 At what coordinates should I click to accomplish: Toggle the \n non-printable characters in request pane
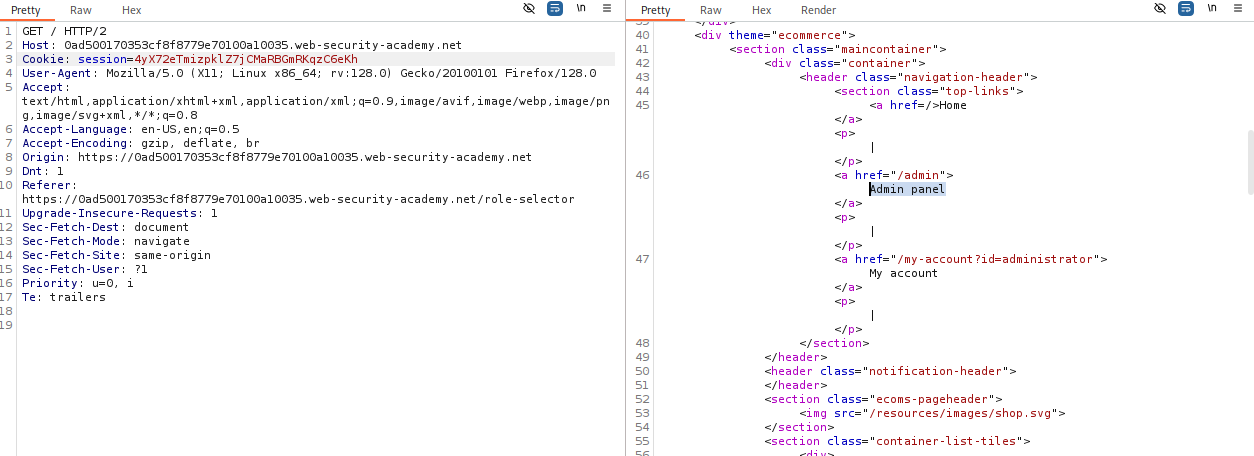(x=581, y=9)
